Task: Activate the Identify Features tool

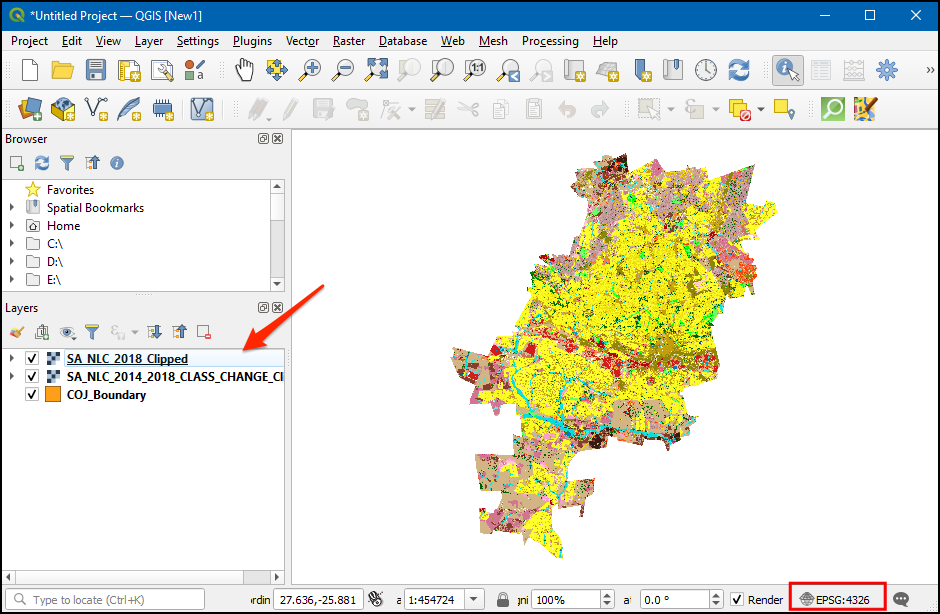Action: click(x=788, y=70)
